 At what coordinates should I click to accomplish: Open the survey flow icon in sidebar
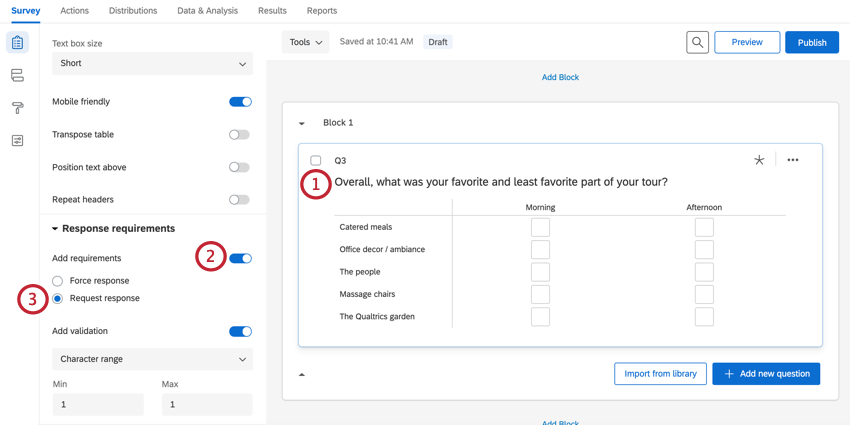coord(17,75)
